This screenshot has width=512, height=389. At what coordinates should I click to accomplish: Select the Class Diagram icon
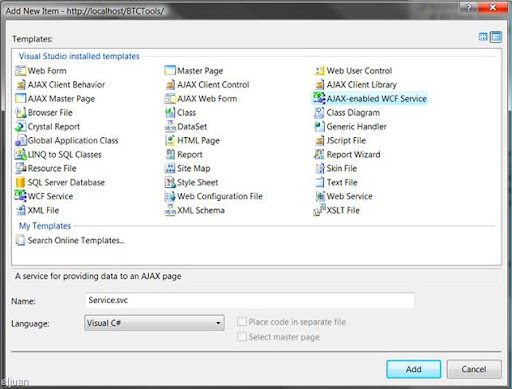pyautogui.click(x=319, y=113)
